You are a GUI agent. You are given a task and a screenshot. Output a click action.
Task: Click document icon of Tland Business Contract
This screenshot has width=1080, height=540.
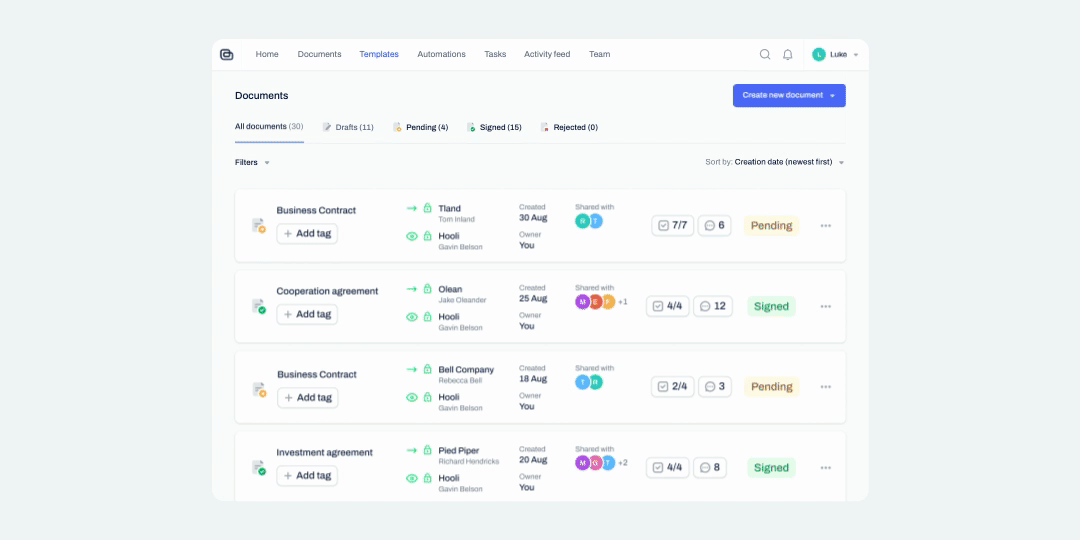[258, 226]
